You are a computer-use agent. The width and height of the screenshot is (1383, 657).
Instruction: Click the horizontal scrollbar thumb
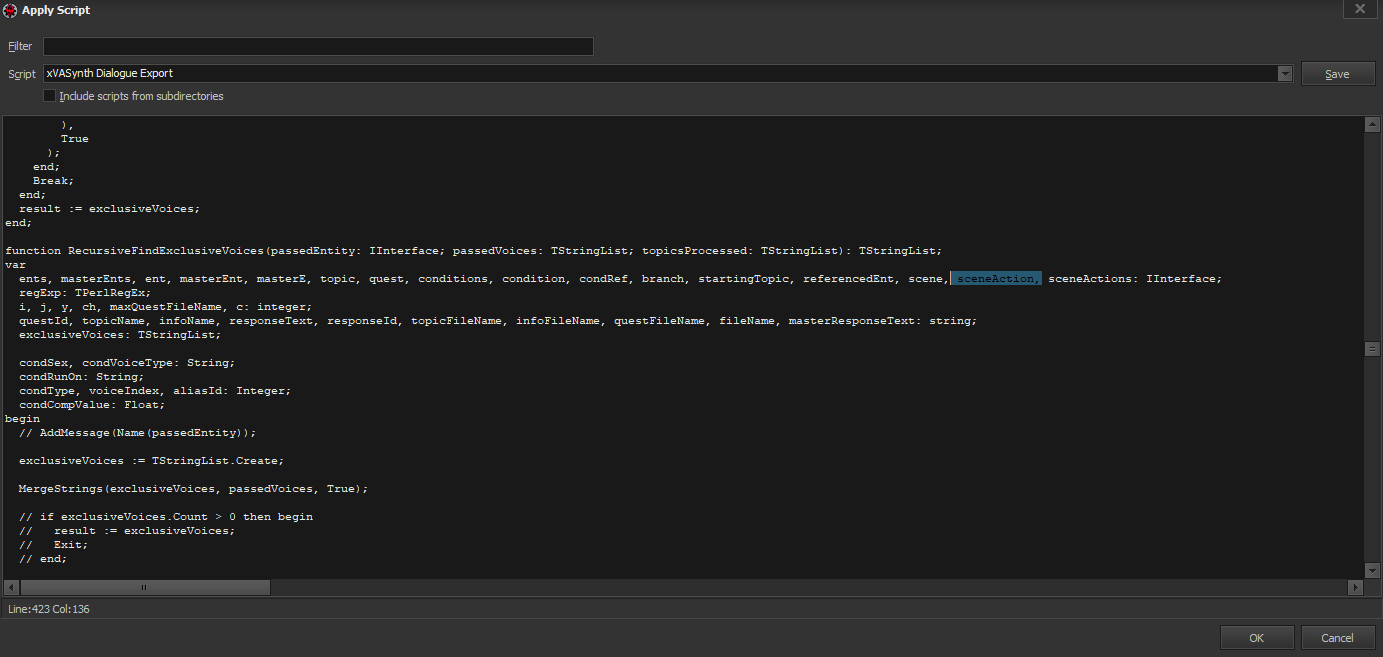pyautogui.click(x=144, y=587)
